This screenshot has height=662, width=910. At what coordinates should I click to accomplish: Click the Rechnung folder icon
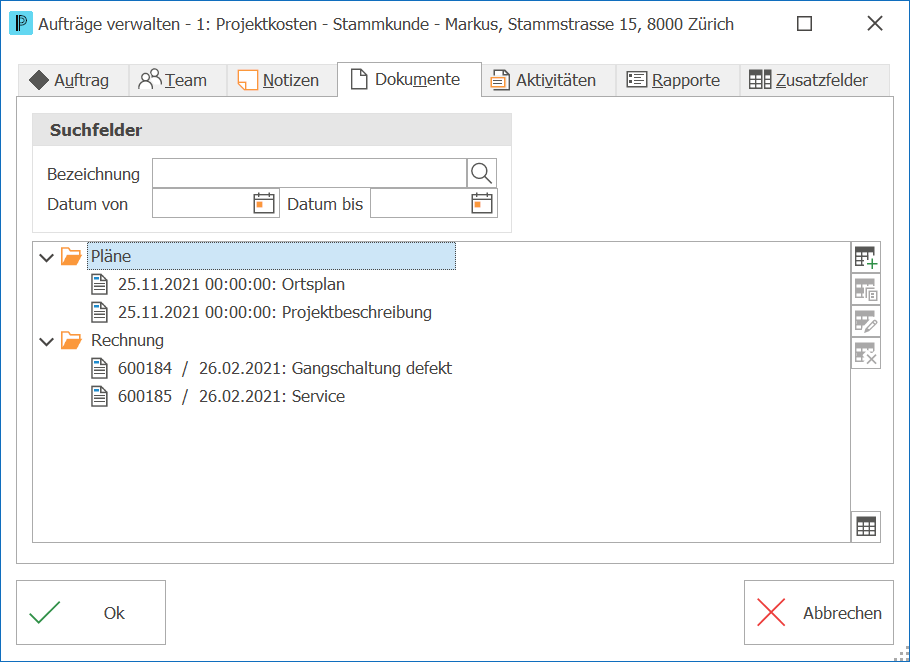[x=71, y=340]
